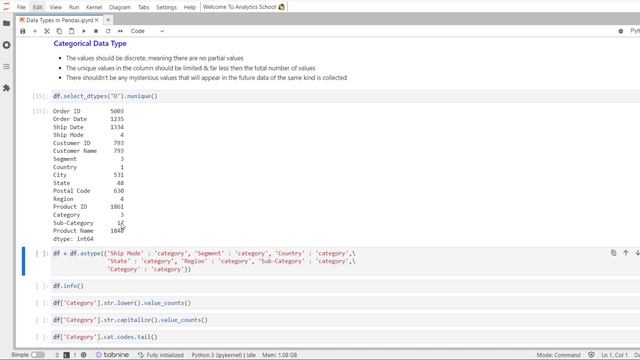Restart kernel and run all cells
The height and width of the screenshot is (360, 640).
click(120, 31)
